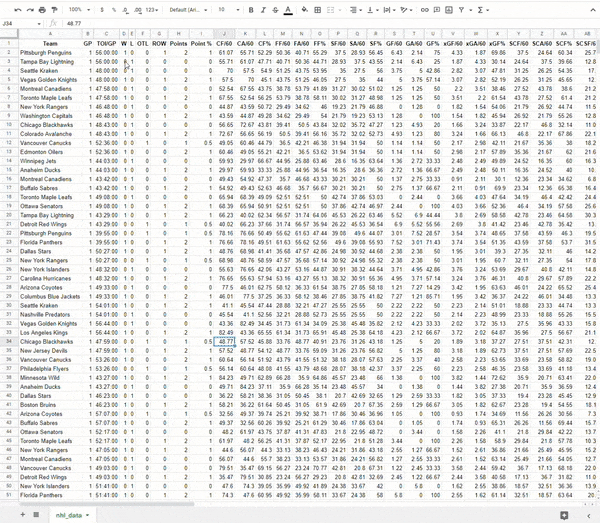This screenshot has width=600, height=523.
Task: Show the side panel arrow
Action: [x=589, y=516]
